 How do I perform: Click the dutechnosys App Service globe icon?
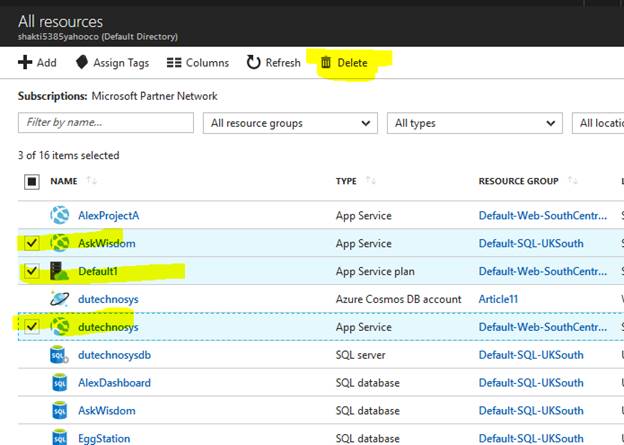tap(60, 327)
